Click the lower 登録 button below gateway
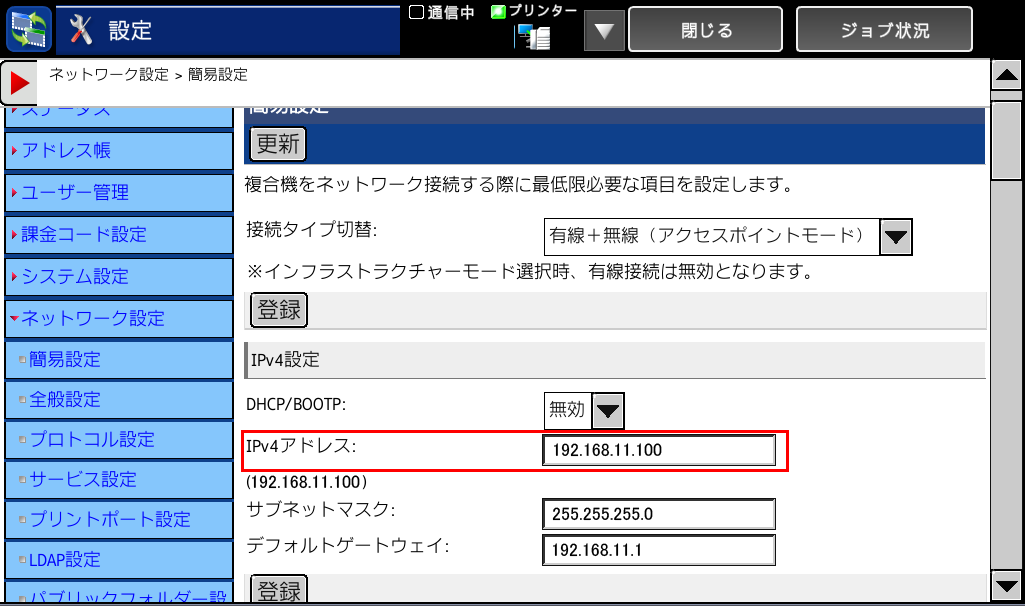 (279, 589)
